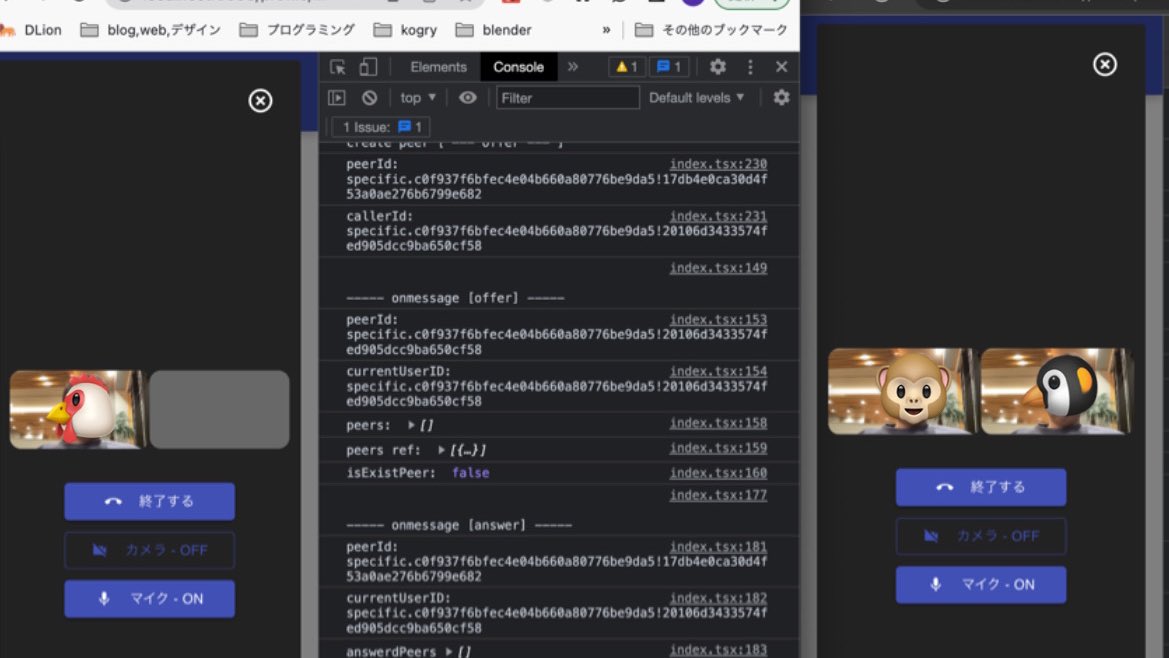Open source link index.tsx:160
This screenshot has height=658, width=1169.
pos(718,472)
